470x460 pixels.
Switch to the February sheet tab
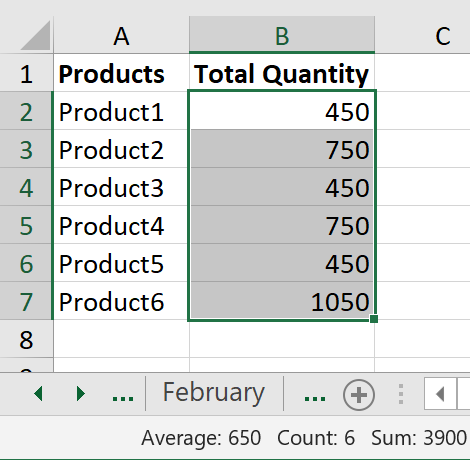pyautogui.click(x=214, y=393)
